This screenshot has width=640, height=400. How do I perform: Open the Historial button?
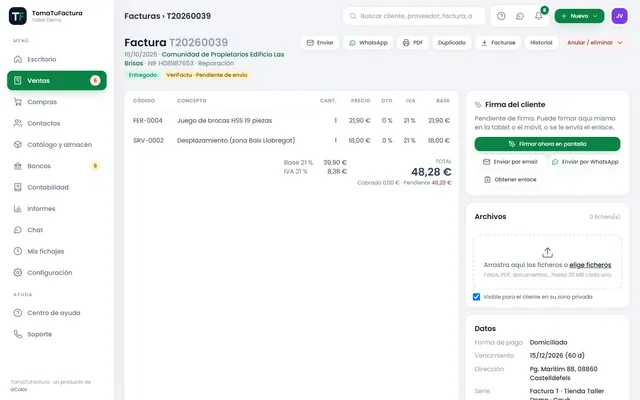coord(541,42)
